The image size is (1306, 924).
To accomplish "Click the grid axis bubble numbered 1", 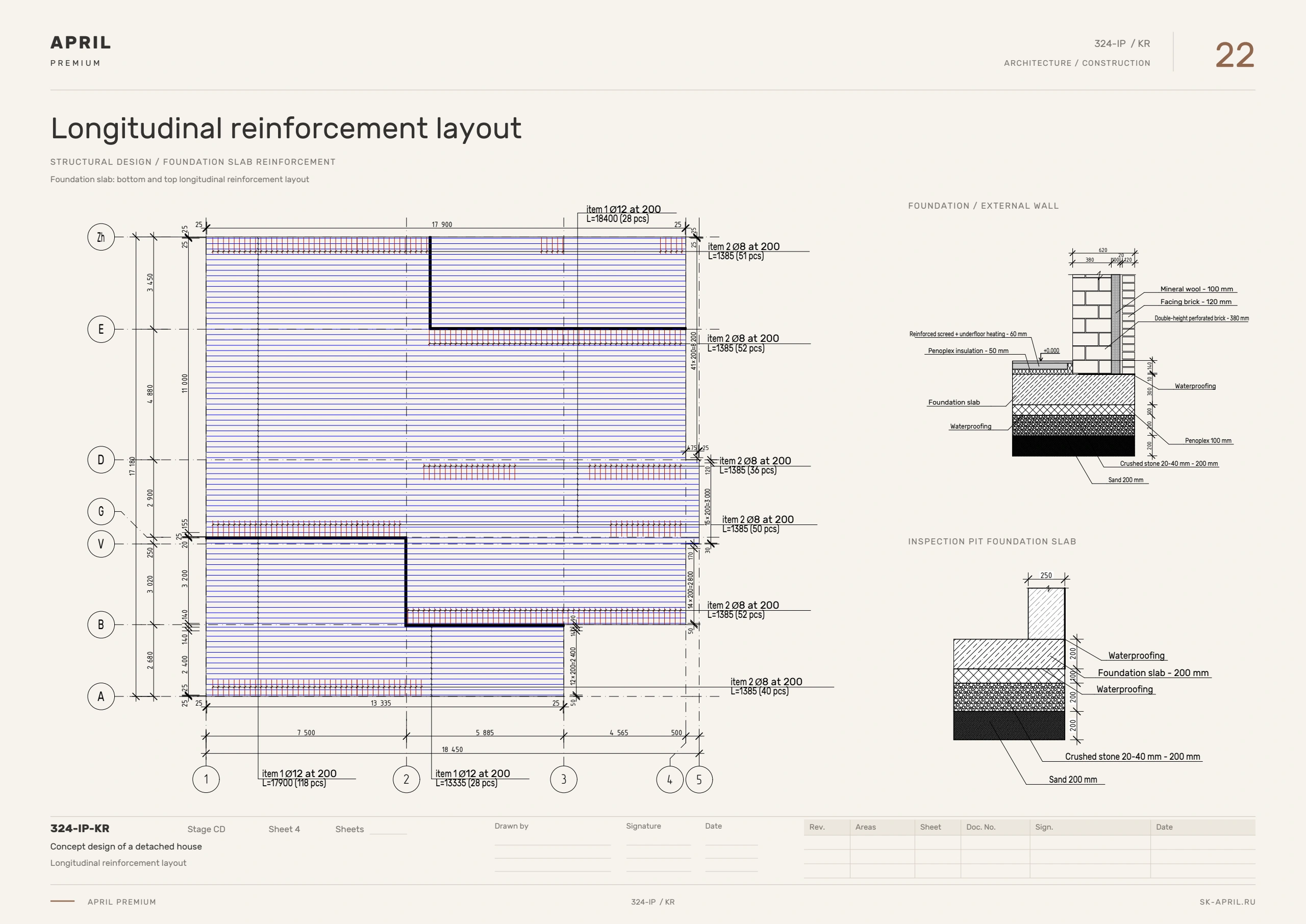I will pyautogui.click(x=206, y=780).
